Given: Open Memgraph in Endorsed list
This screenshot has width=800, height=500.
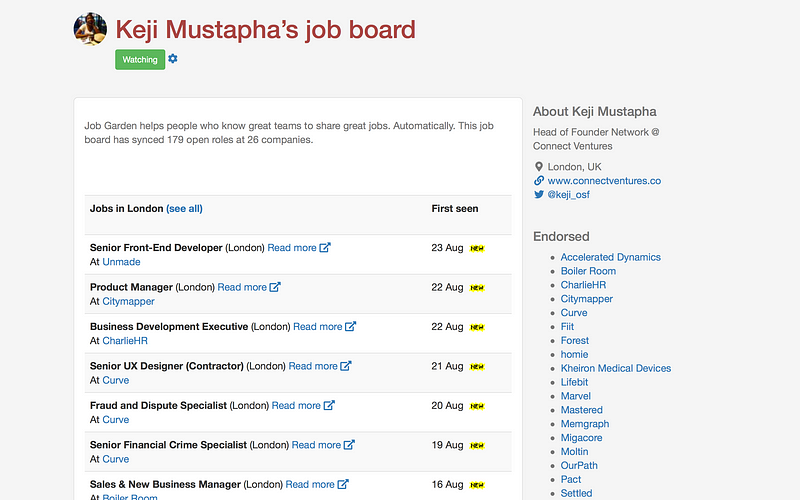Looking at the screenshot, I should point(585,424).
